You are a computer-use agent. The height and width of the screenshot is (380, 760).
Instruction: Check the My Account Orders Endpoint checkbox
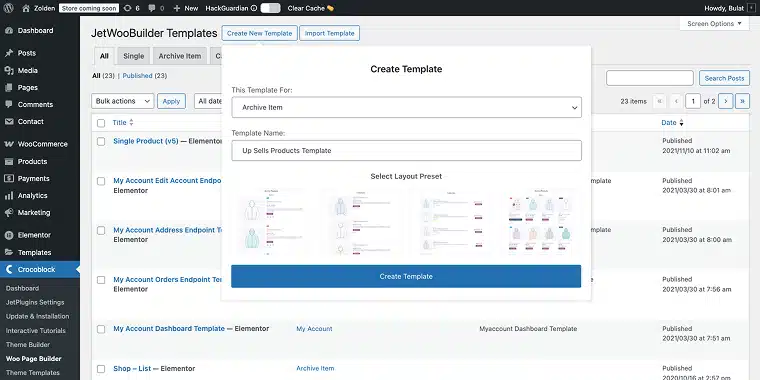point(101,280)
